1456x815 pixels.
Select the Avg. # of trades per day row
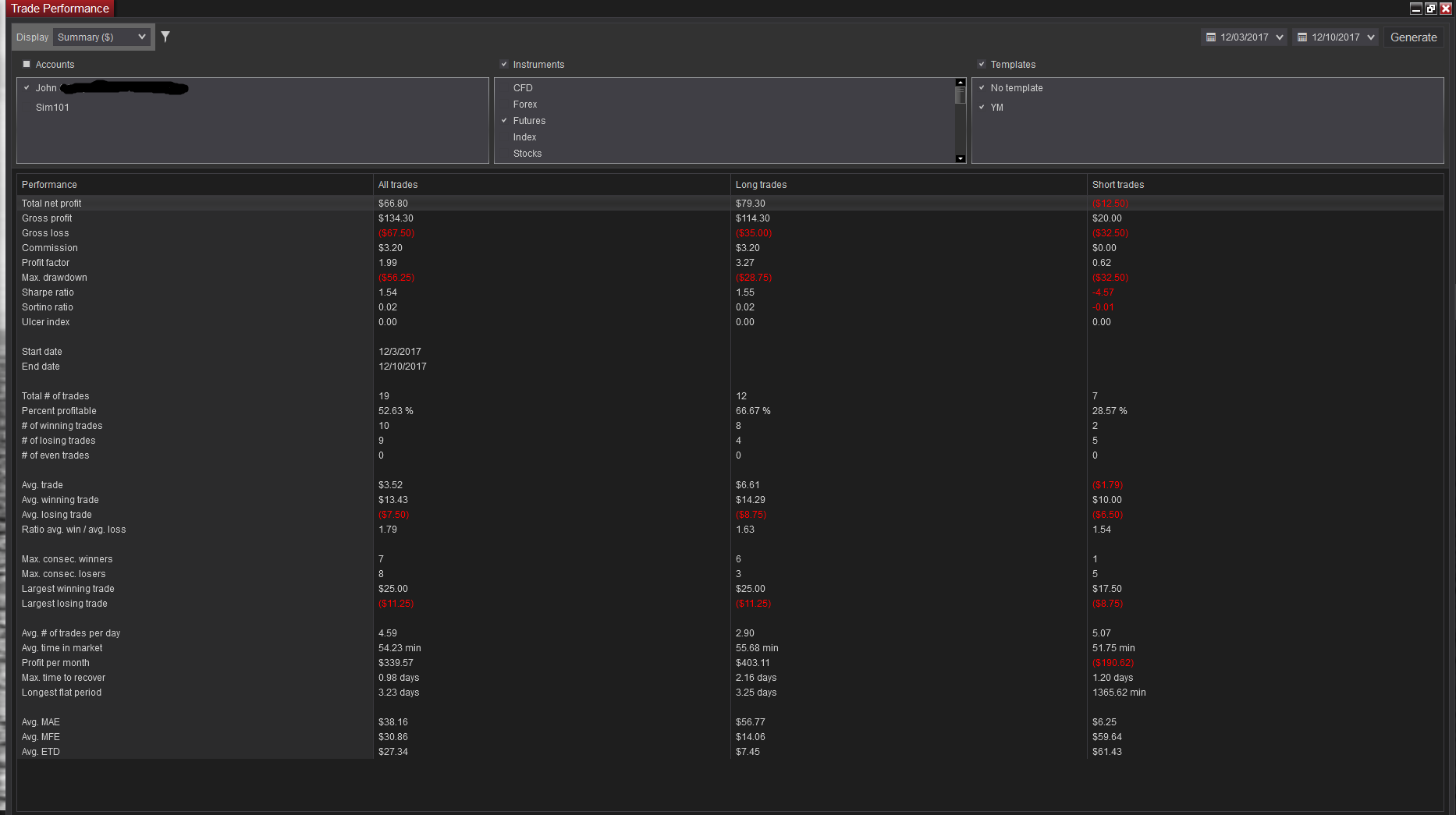click(730, 633)
